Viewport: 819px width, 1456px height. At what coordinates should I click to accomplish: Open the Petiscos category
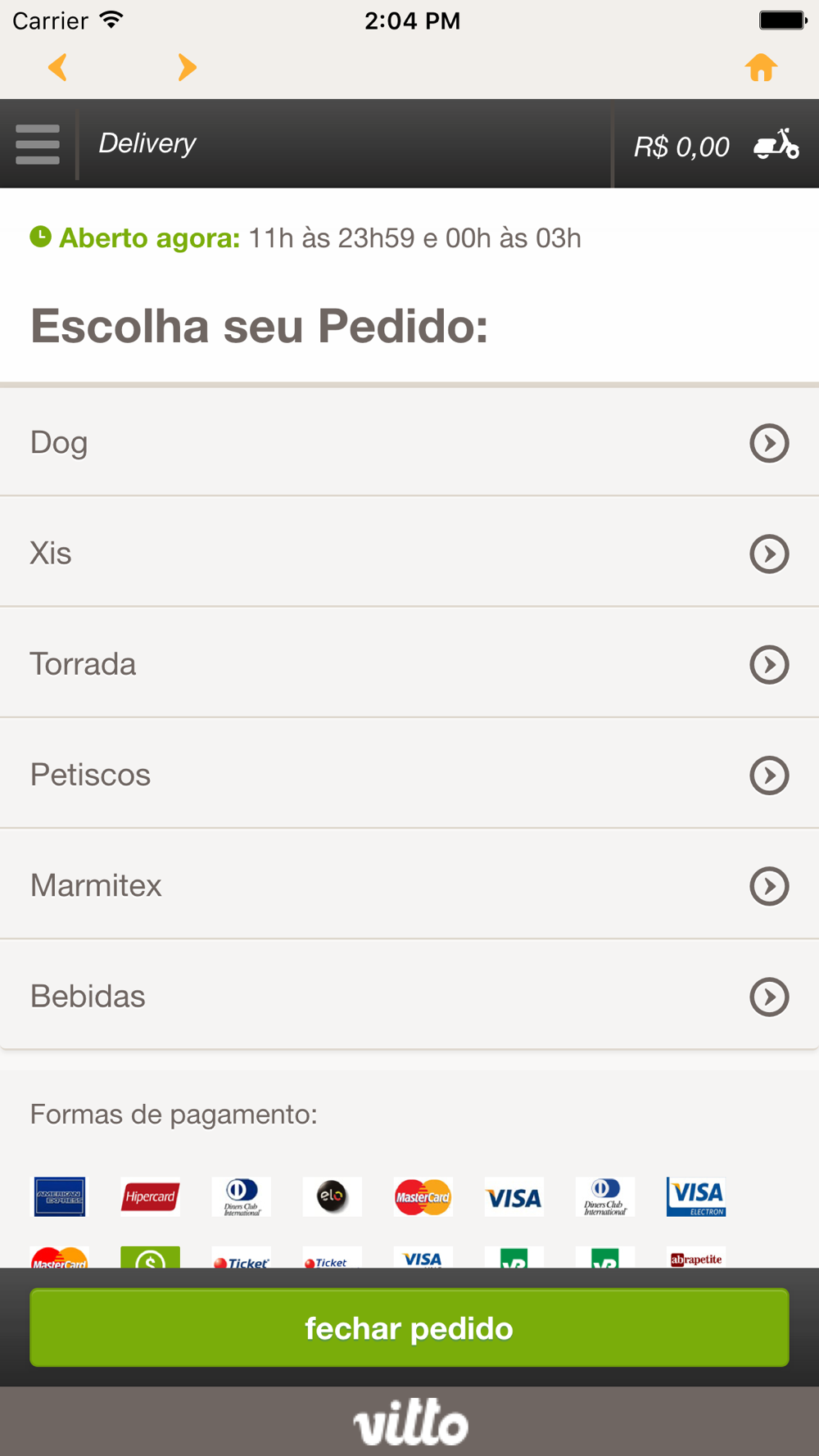tap(90, 775)
